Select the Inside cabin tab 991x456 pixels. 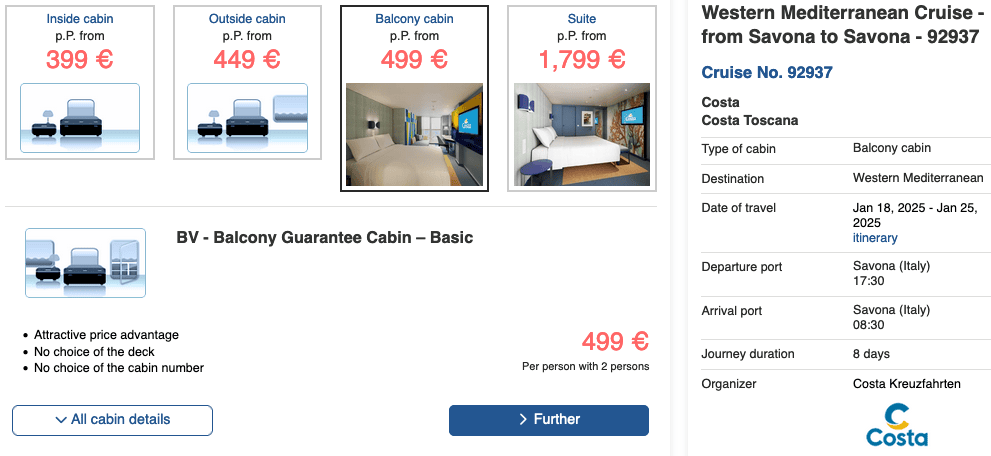pyautogui.click(x=80, y=19)
